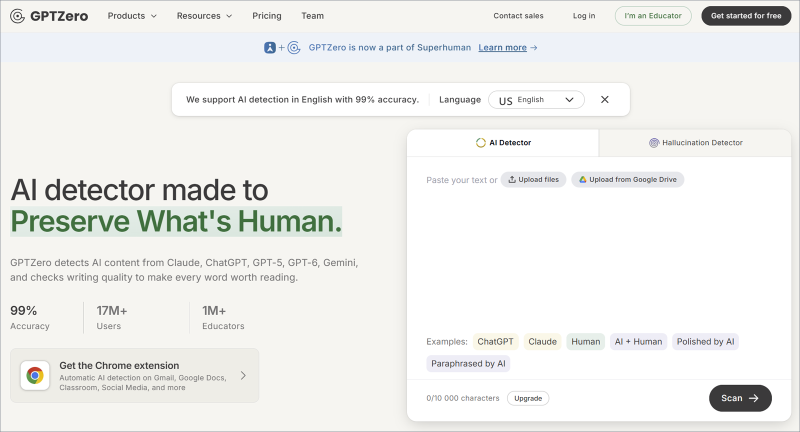Image resolution: width=800 pixels, height=432 pixels.
Task: Click the Superhuman icon in the banner
Action: pos(270,47)
